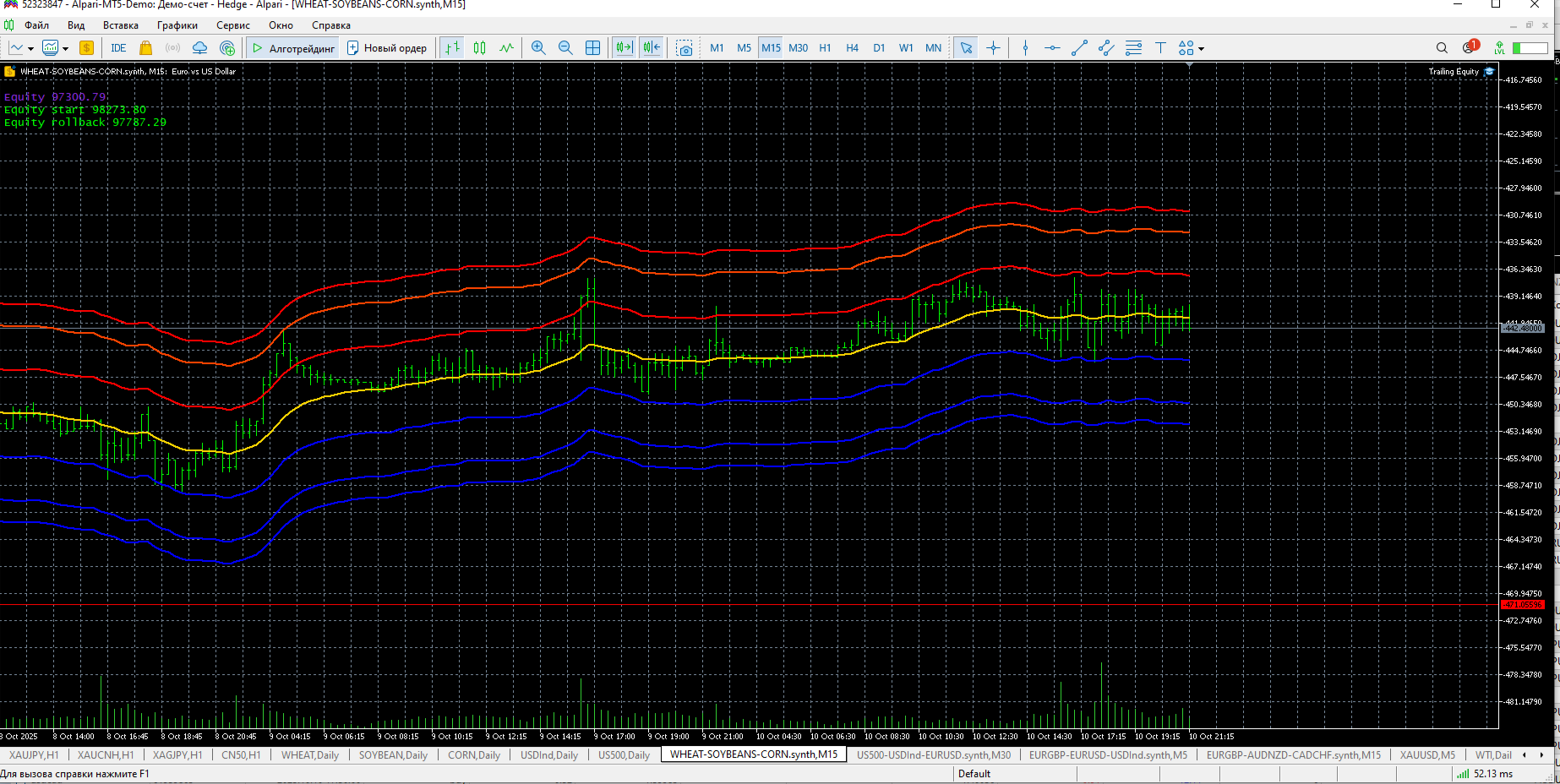Open the account notifications icon

(x=1470, y=47)
